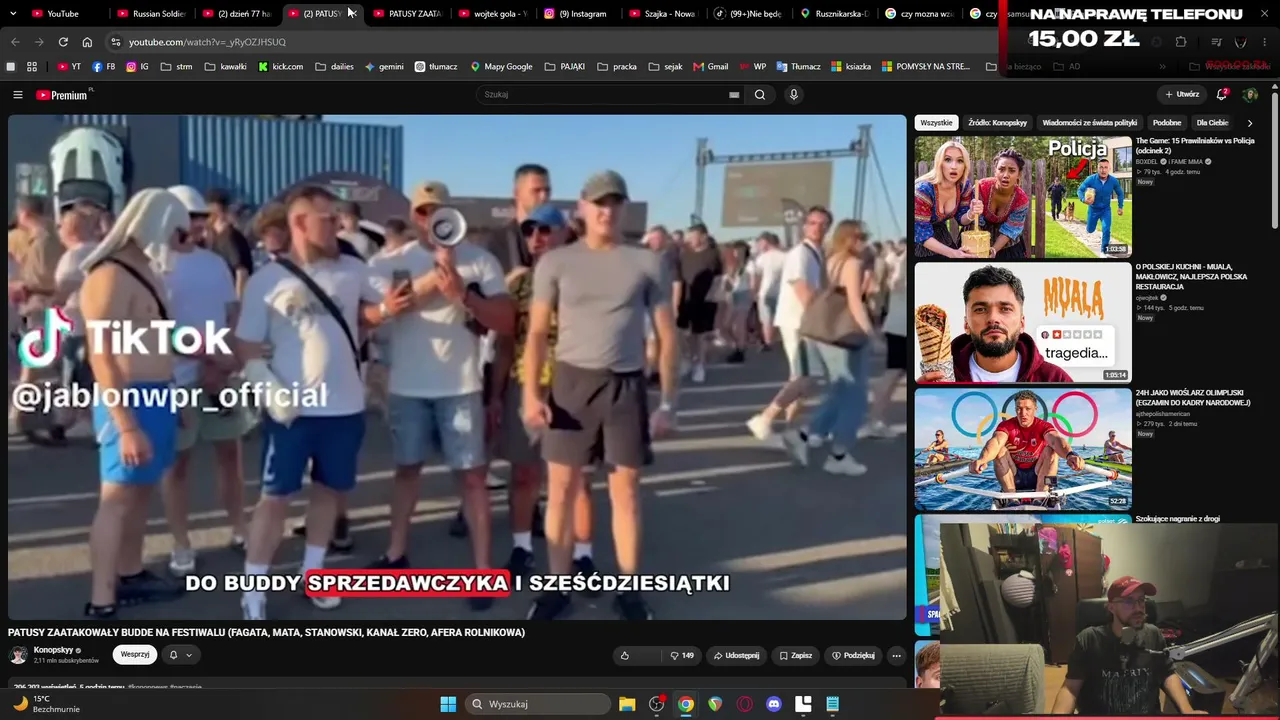Click the Wesprzyj button

(135, 655)
